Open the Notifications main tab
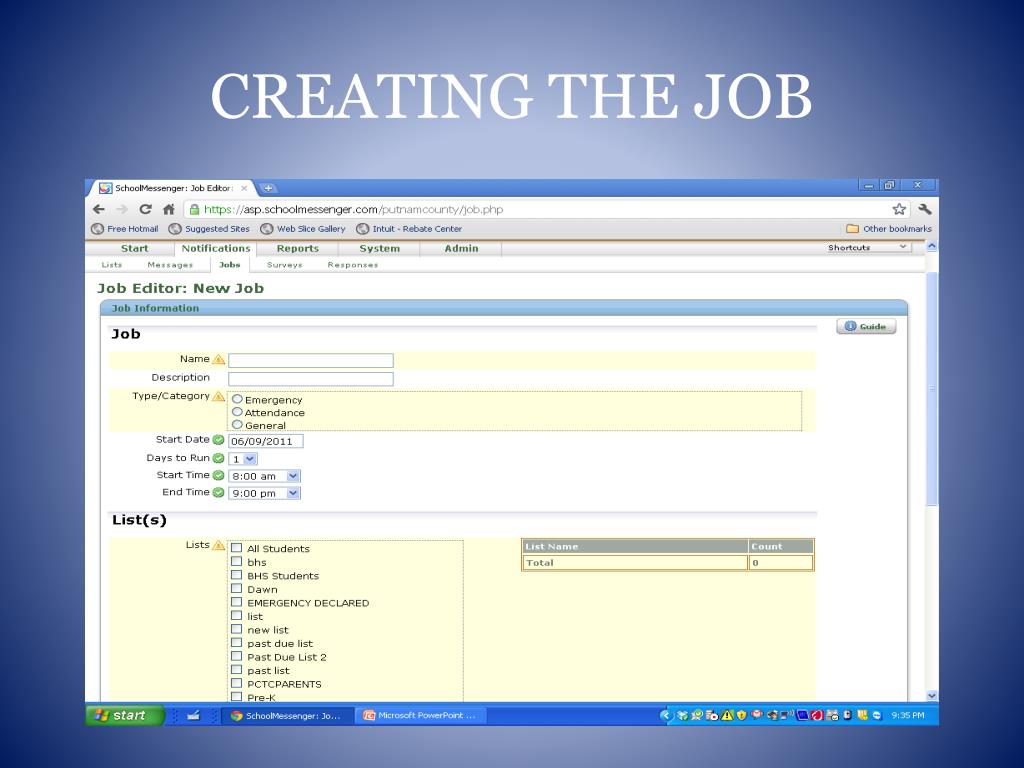The width and height of the screenshot is (1024, 768). [216, 248]
